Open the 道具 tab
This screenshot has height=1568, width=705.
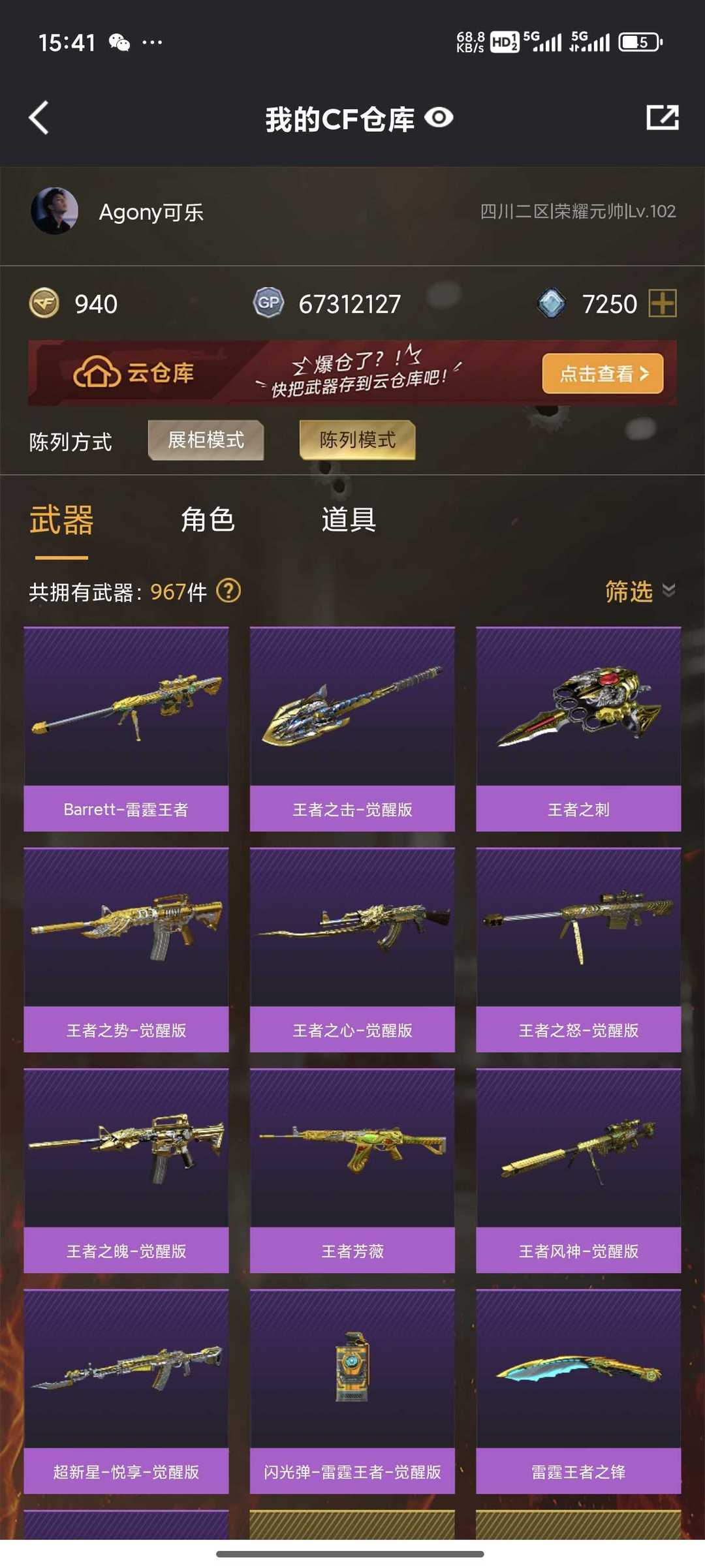click(349, 520)
